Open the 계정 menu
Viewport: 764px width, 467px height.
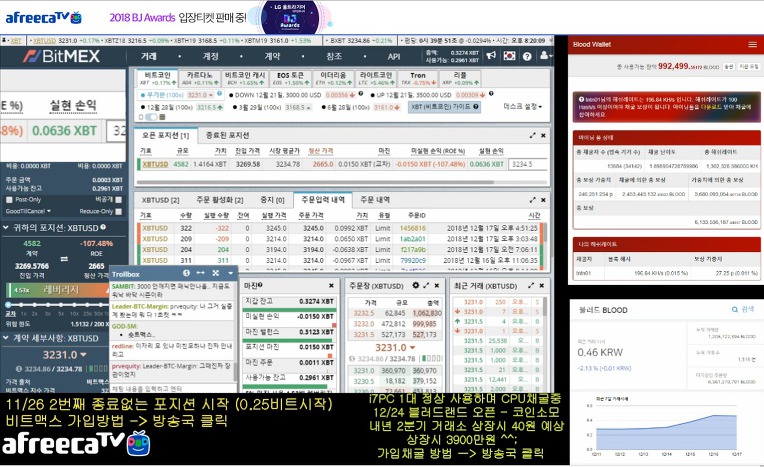click(x=210, y=57)
